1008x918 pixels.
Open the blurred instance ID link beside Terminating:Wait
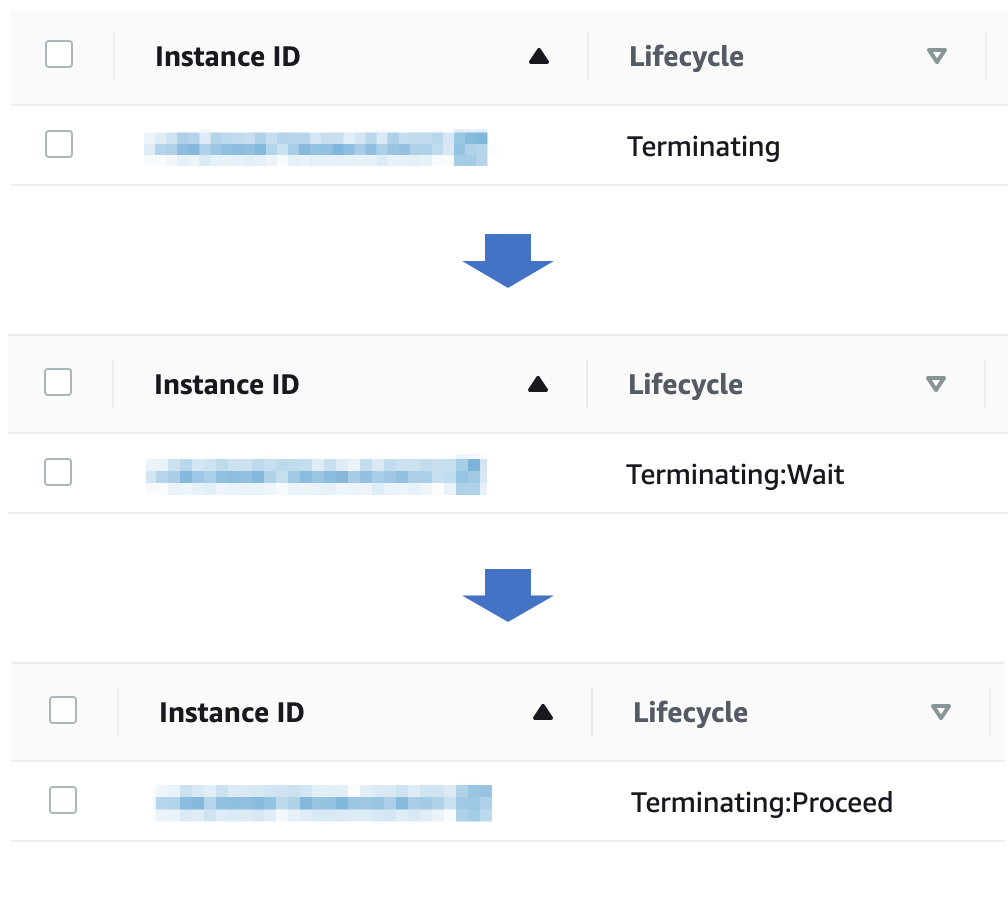click(x=316, y=476)
